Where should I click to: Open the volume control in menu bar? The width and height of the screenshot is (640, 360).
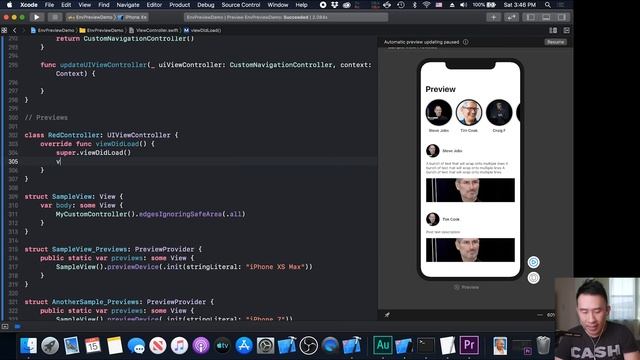pos(464,5)
